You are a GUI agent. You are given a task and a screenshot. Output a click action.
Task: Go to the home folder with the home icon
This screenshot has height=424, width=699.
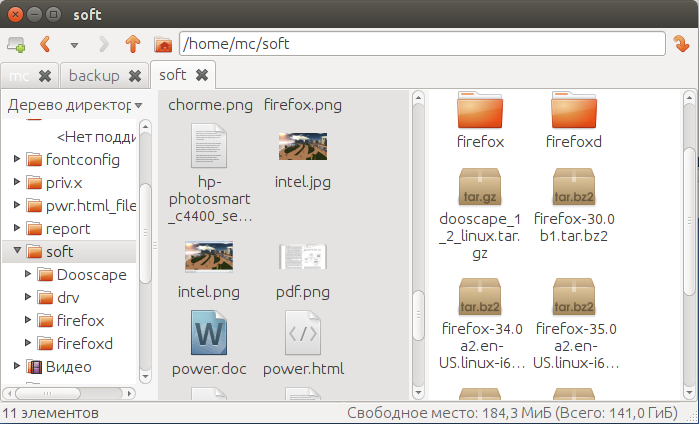point(163,44)
